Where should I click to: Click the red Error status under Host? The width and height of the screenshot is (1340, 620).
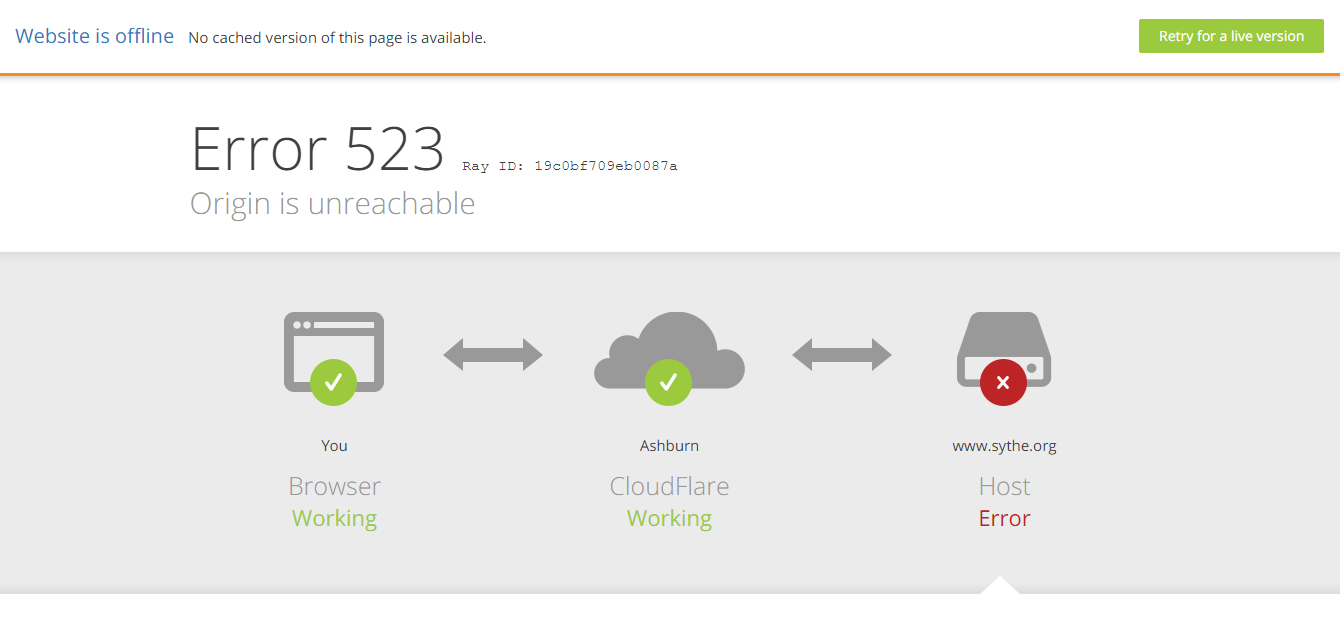[x=1004, y=518]
